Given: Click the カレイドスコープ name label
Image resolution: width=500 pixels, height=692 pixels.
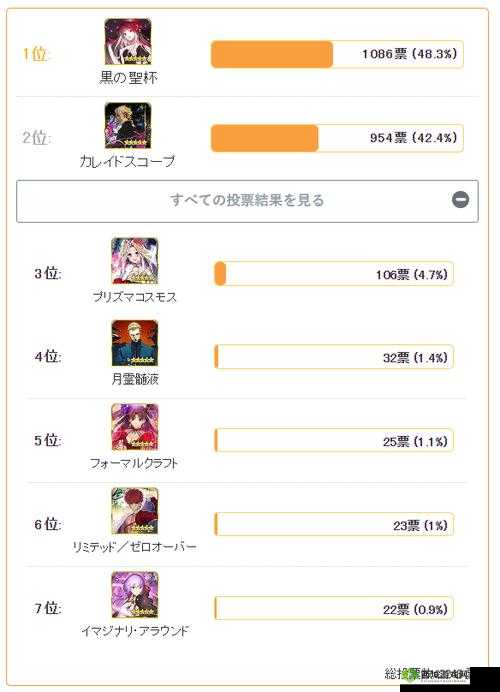Looking at the screenshot, I should click(128, 161).
